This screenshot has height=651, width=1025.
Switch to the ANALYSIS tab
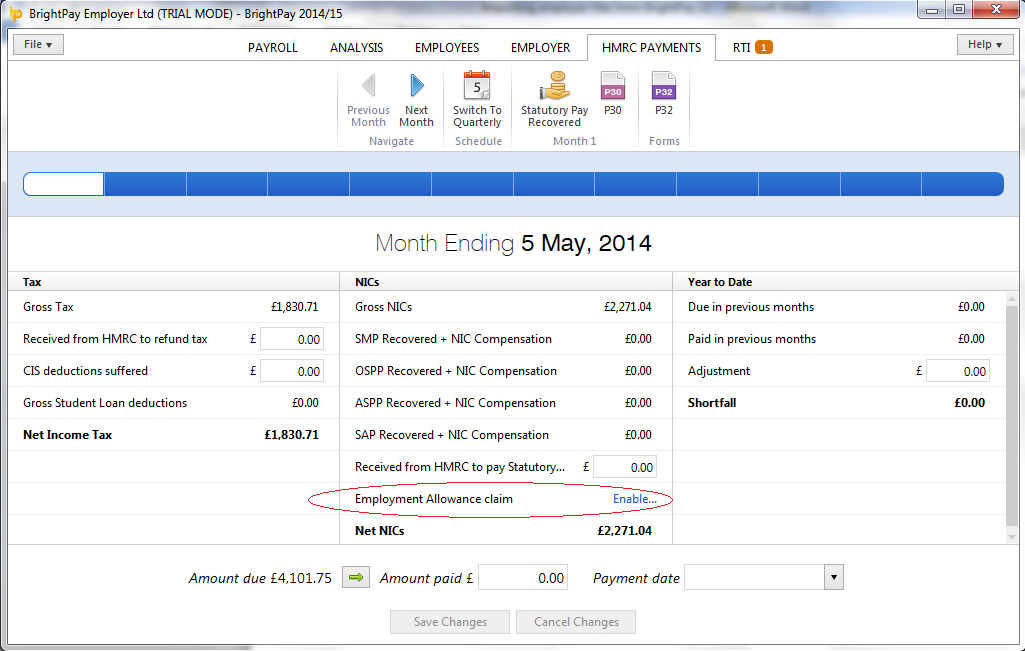[x=356, y=48]
